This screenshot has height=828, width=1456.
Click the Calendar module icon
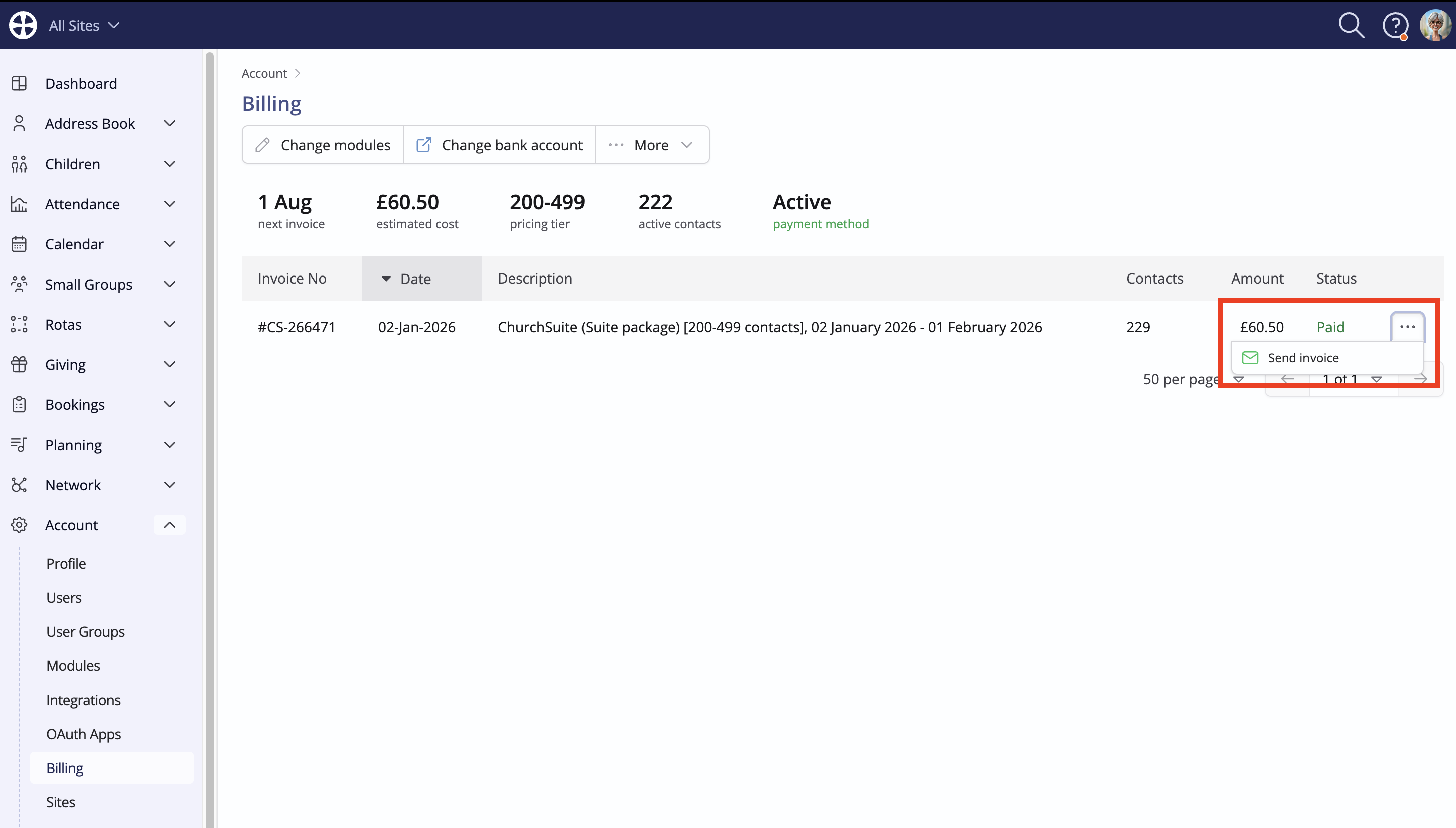click(x=20, y=244)
